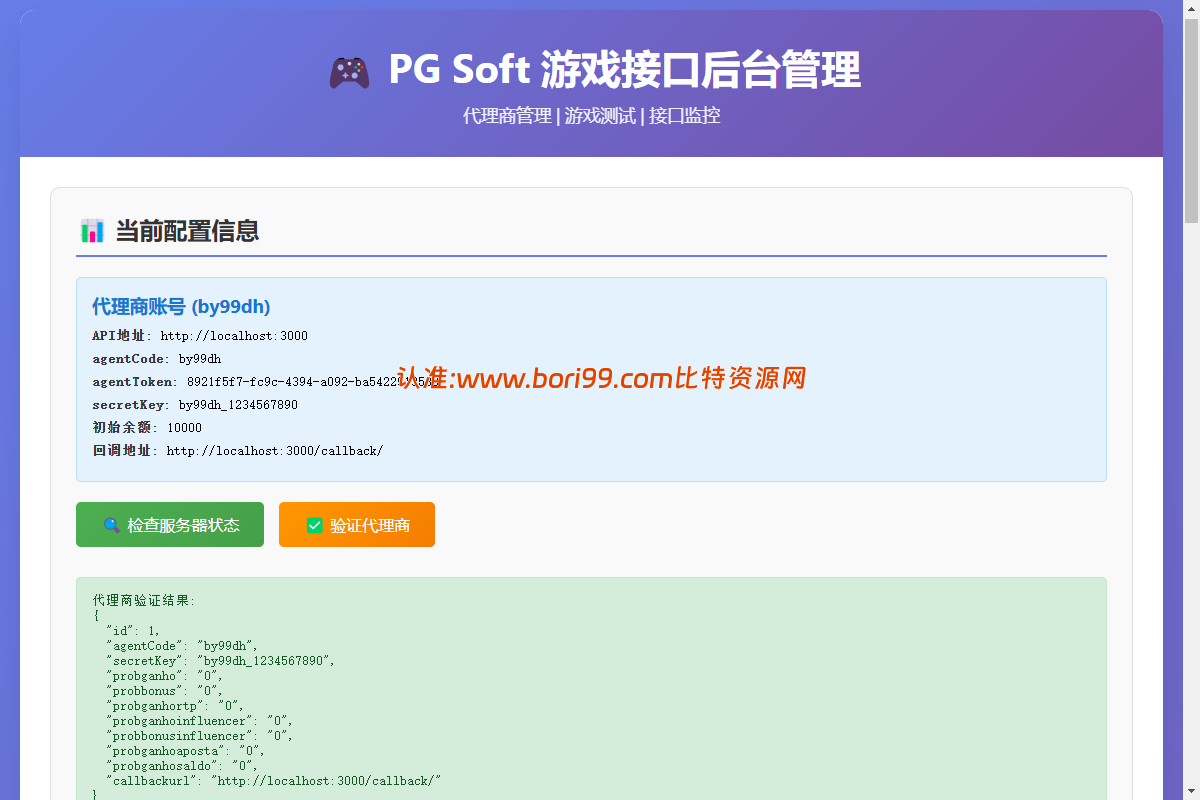Image resolution: width=1200 pixels, height=800 pixels.
Task: Click the checkmark icon in 验证代理商 button
Action: tap(315, 525)
